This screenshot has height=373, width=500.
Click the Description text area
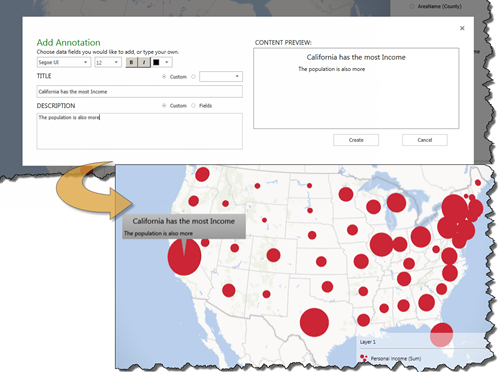pos(139,131)
